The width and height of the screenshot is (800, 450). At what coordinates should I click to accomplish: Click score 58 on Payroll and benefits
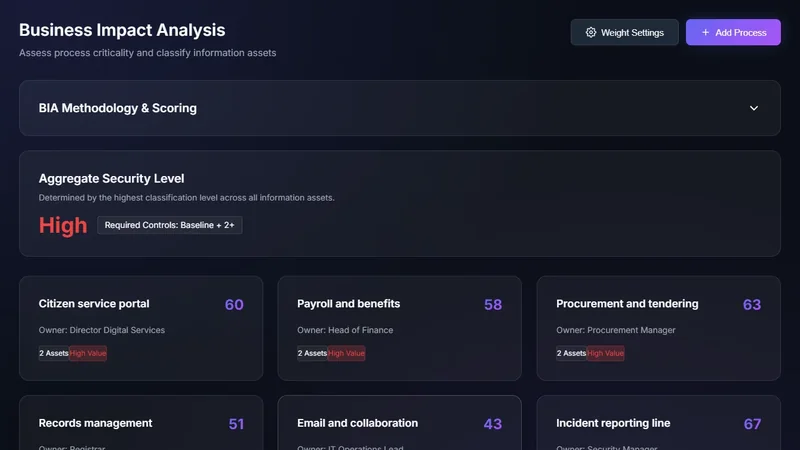point(493,305)
